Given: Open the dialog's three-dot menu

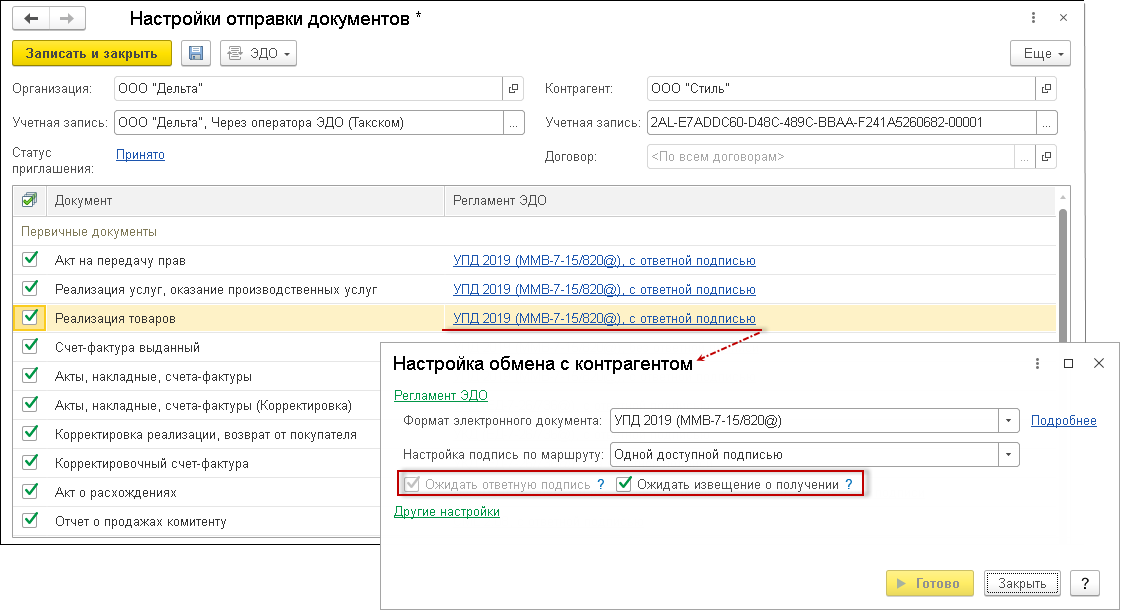Looking at the screenshot, I should coord(1037,363).
